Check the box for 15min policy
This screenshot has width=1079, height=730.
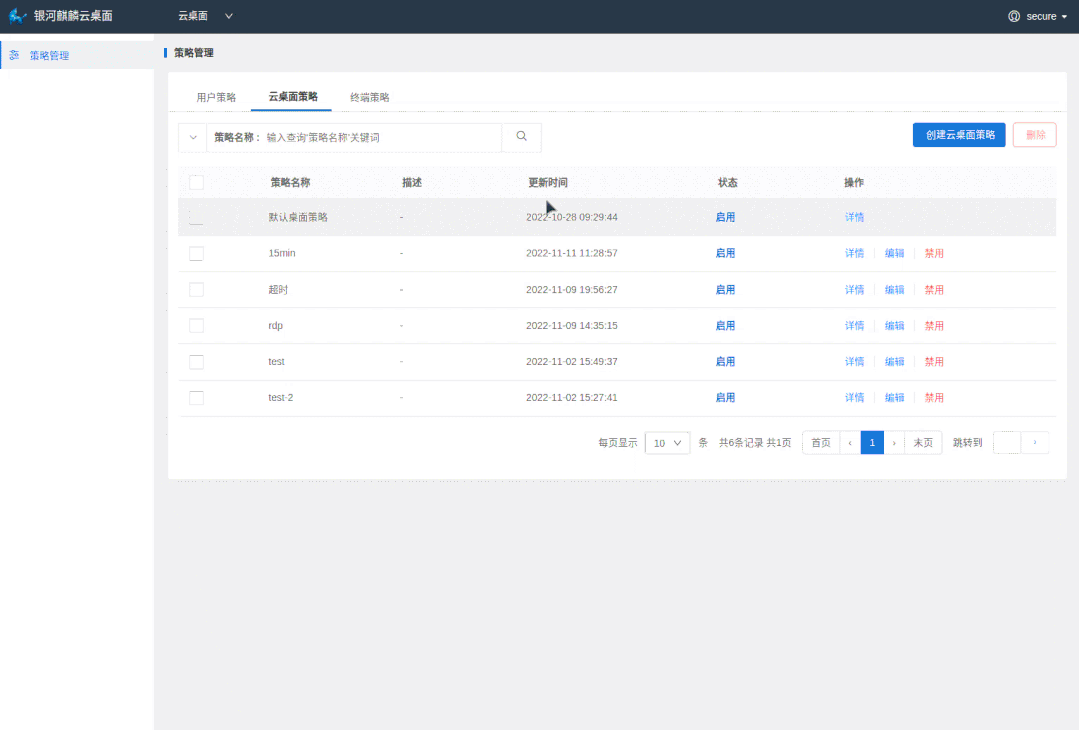197,253
